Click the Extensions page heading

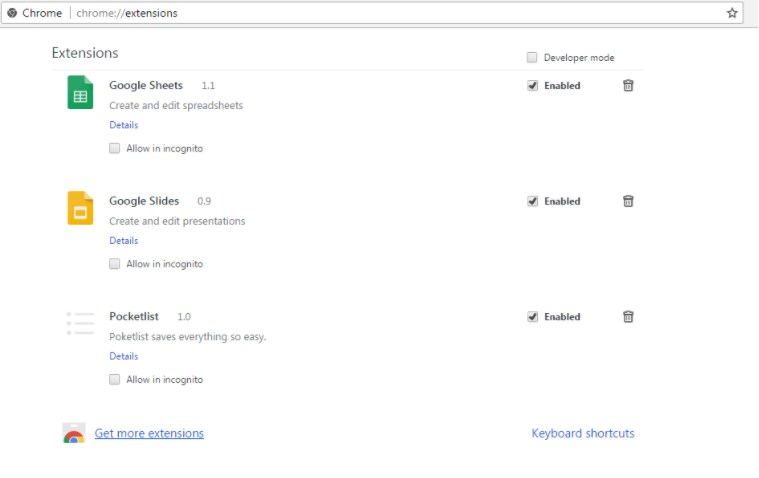[85, 53]
